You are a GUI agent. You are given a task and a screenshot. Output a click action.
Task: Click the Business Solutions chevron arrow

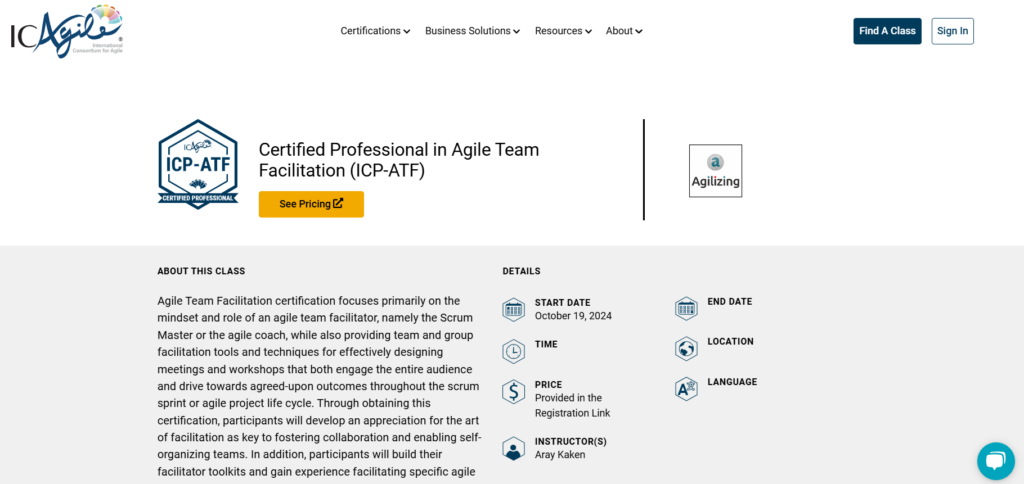pos(517,31)
